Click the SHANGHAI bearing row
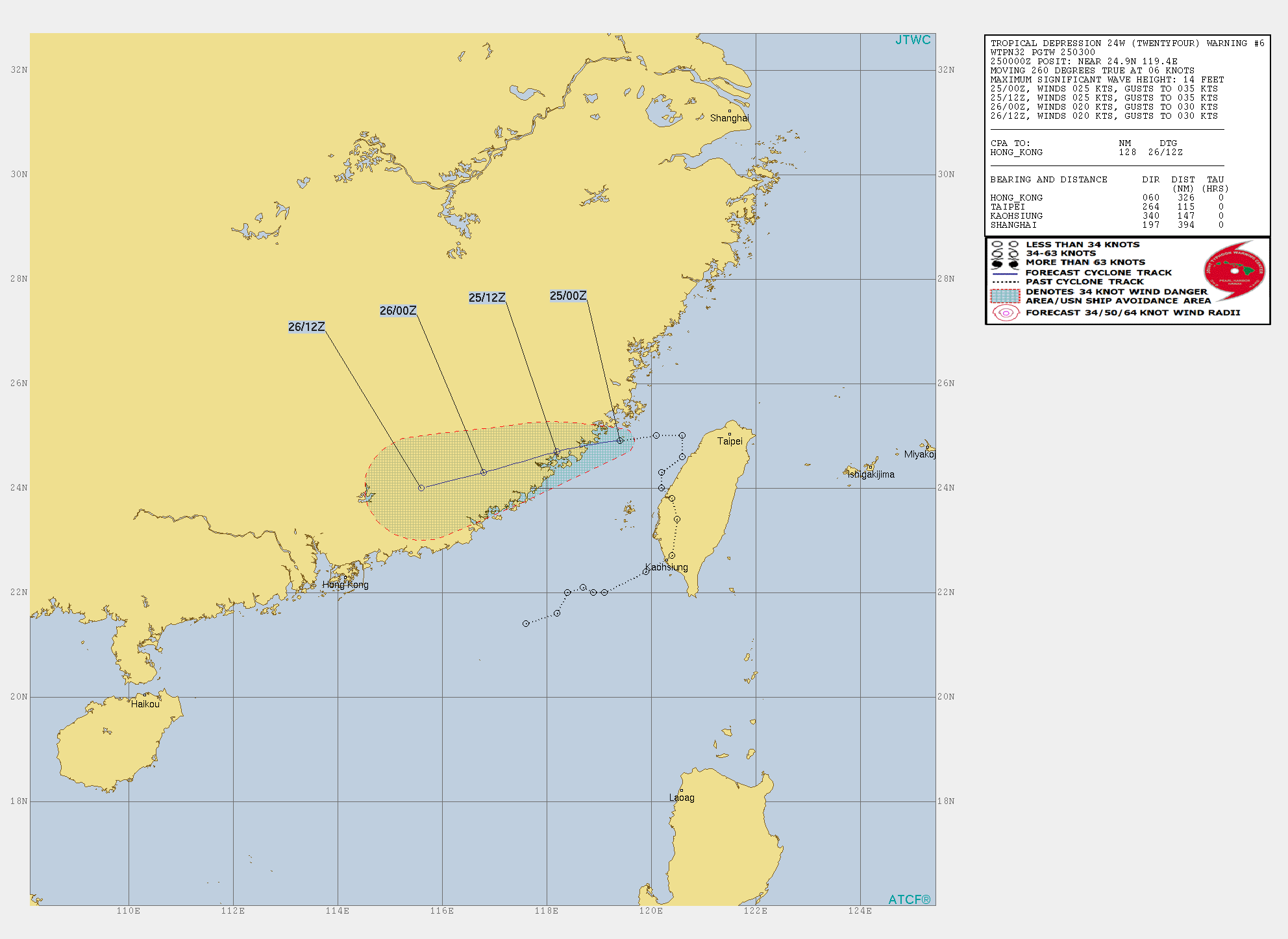 click(x=1107, y=225)
